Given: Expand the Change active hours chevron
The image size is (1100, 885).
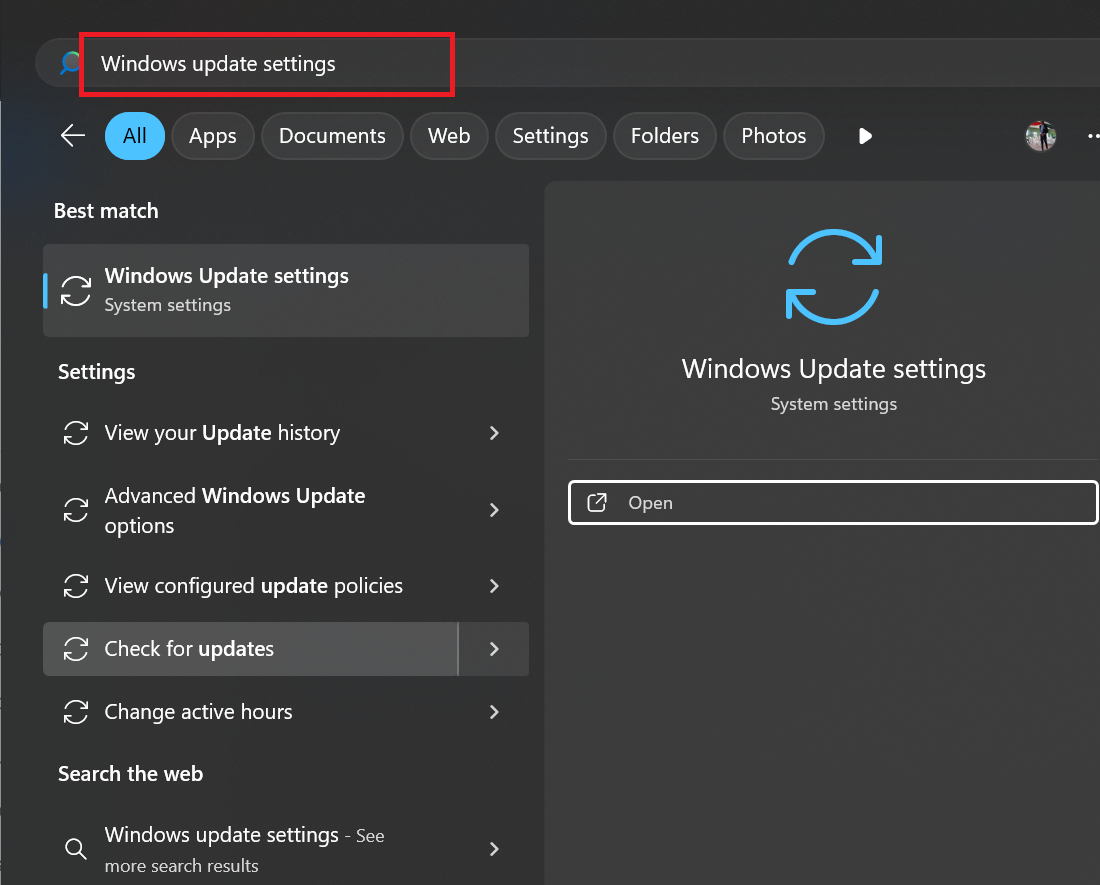Looking at the screenshot, I should click(494, 712).
